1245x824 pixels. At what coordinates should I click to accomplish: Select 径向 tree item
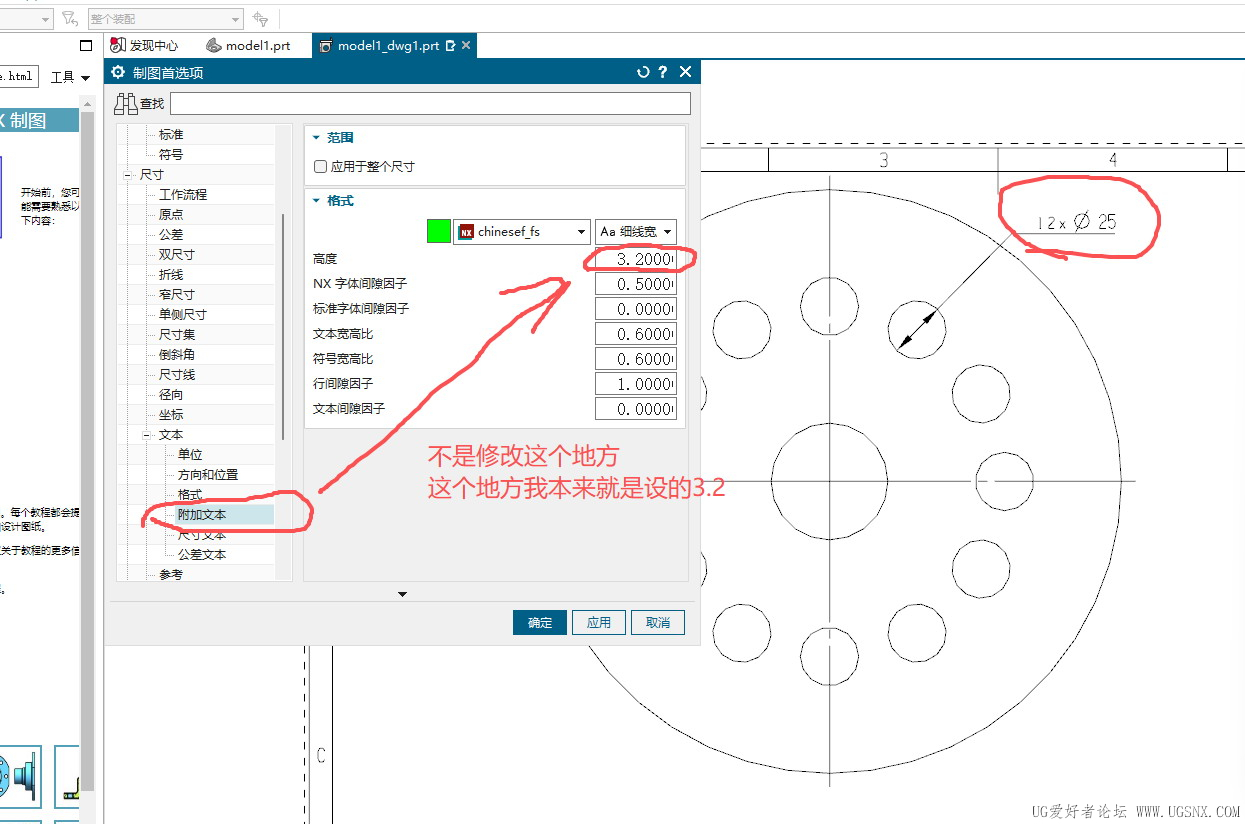pos(171,395)
